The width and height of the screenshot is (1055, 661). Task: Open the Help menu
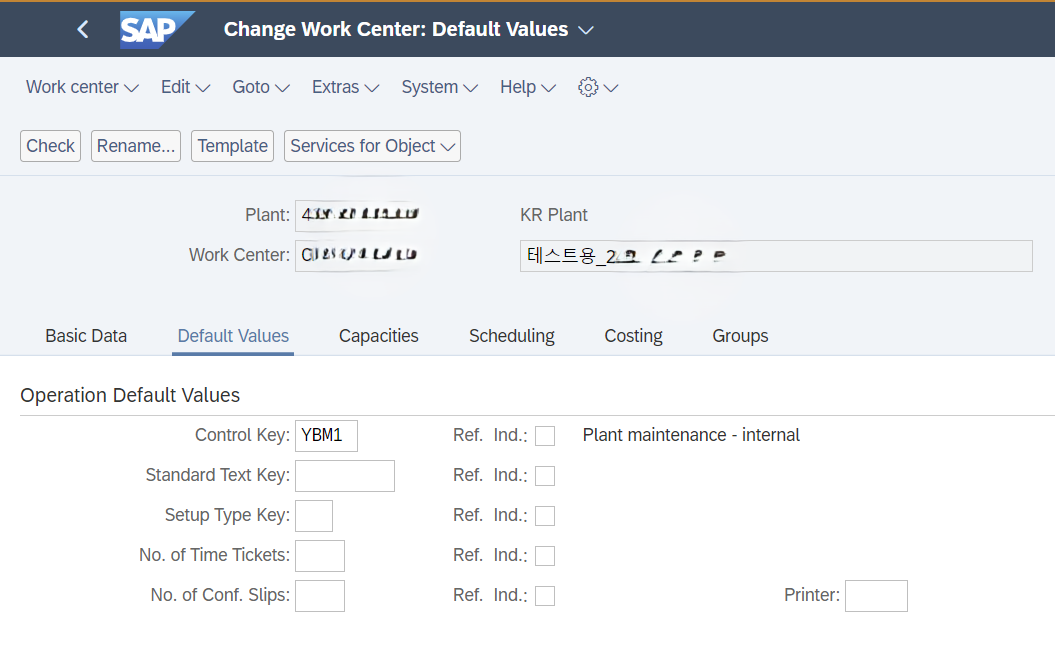pyautogui.click(x=528, y=88)
